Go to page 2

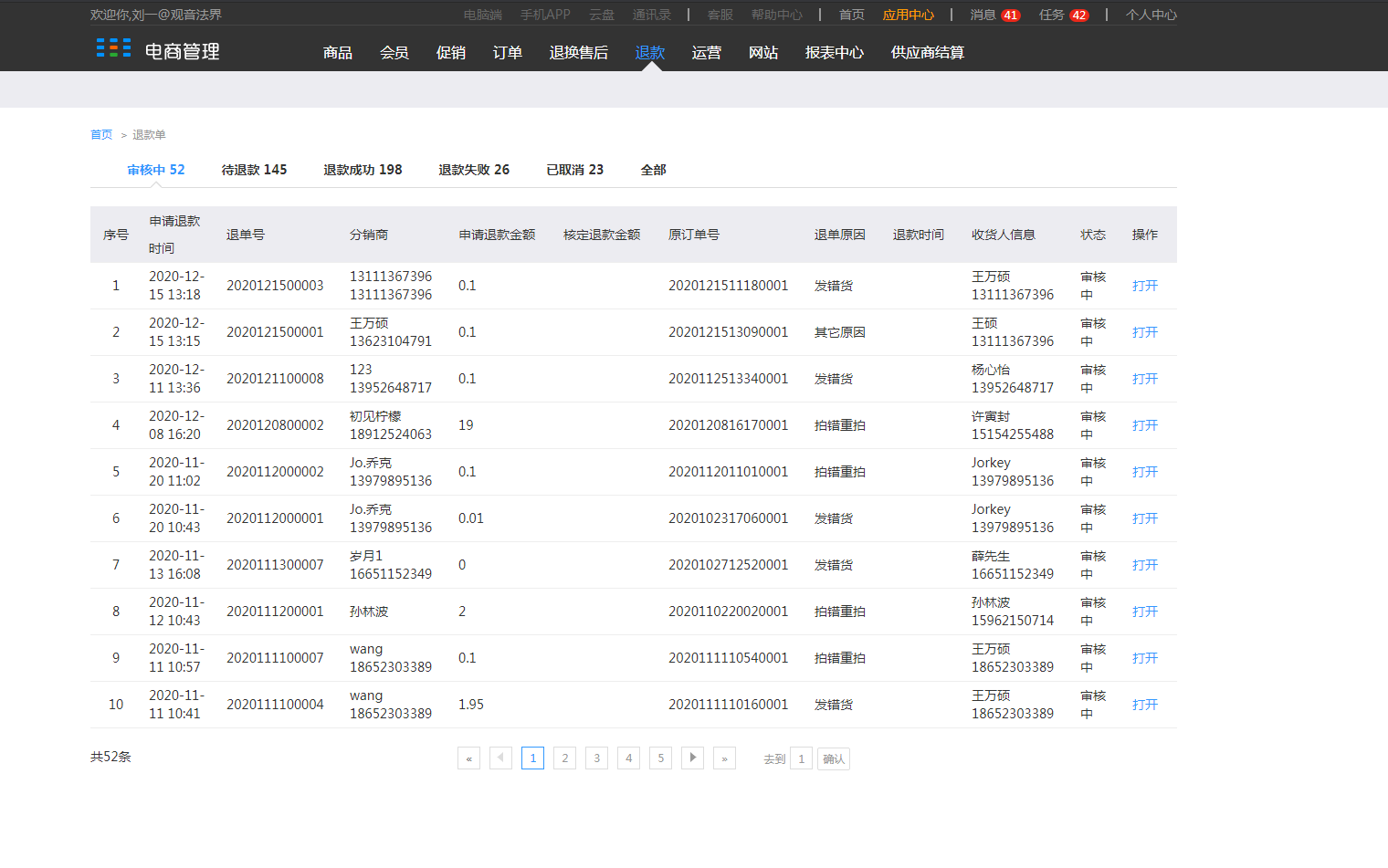[564, 758]
